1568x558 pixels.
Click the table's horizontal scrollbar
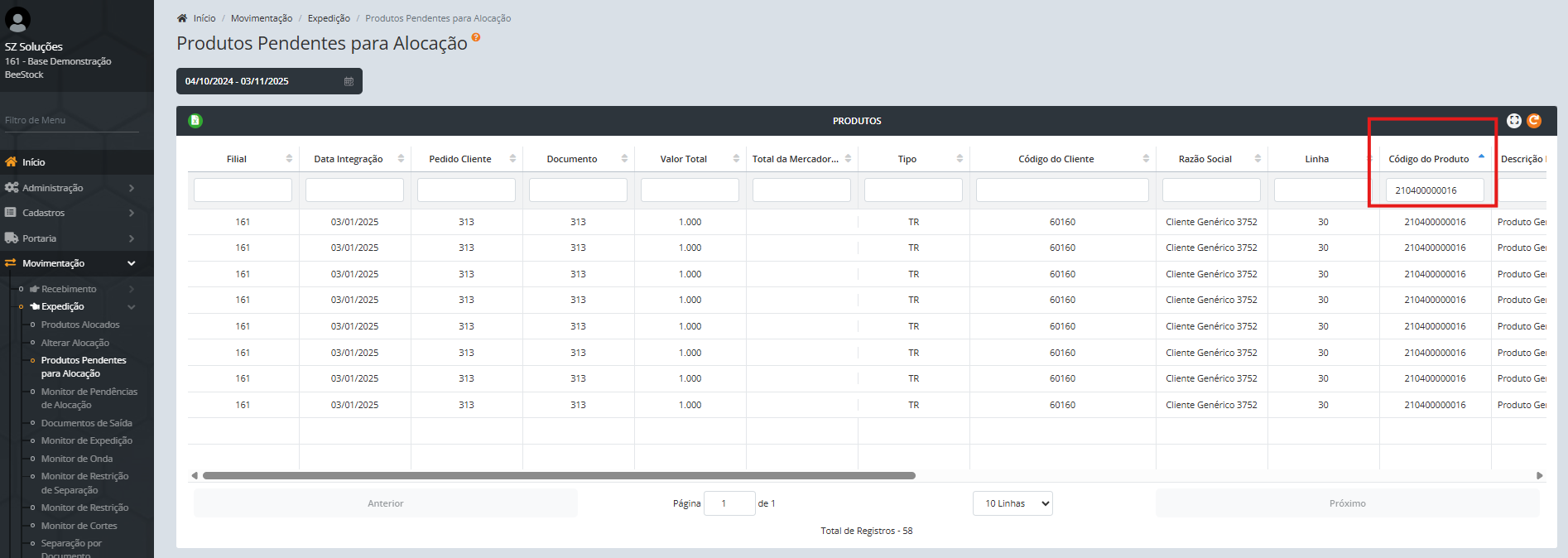[559, 476]
